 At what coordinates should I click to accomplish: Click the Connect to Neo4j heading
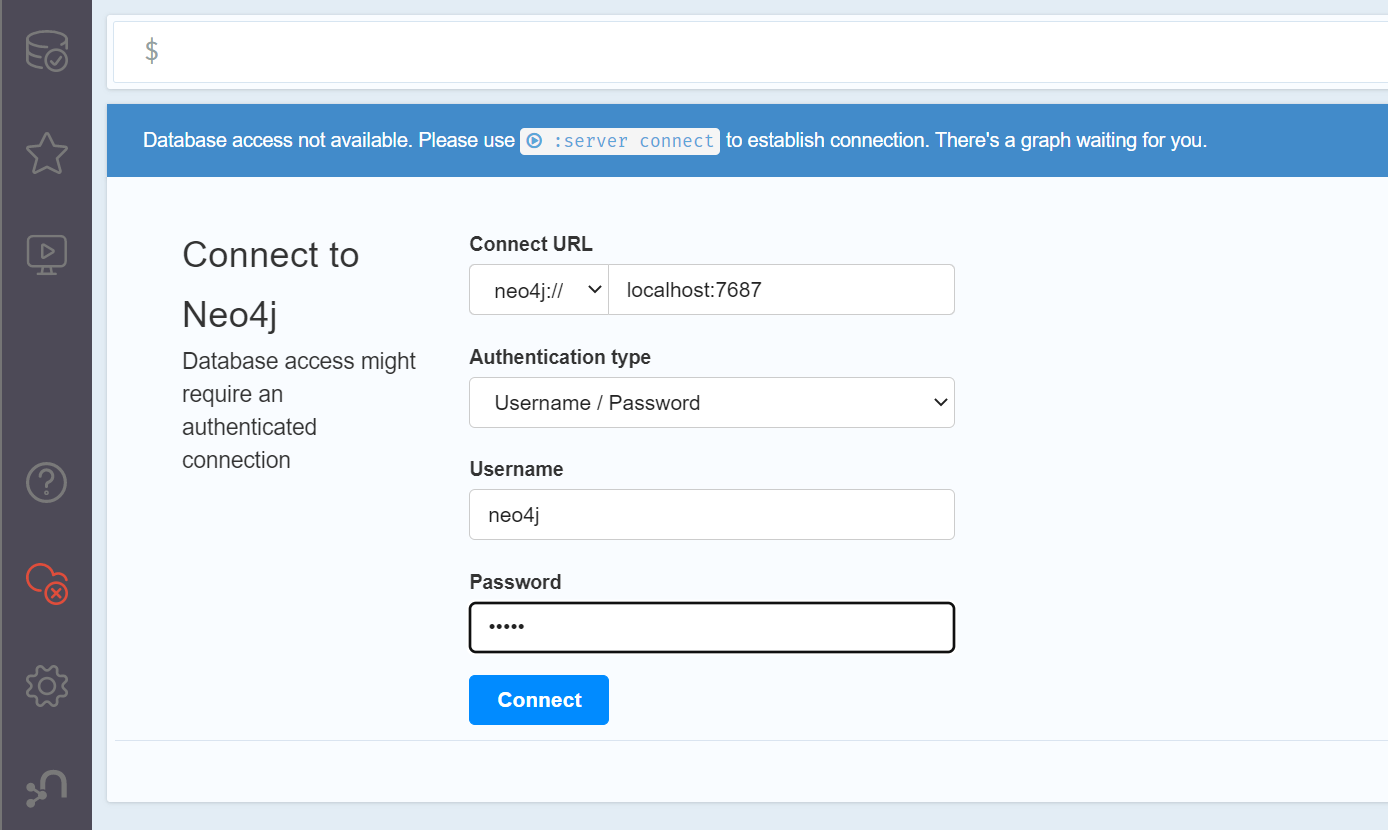[270, 285]
